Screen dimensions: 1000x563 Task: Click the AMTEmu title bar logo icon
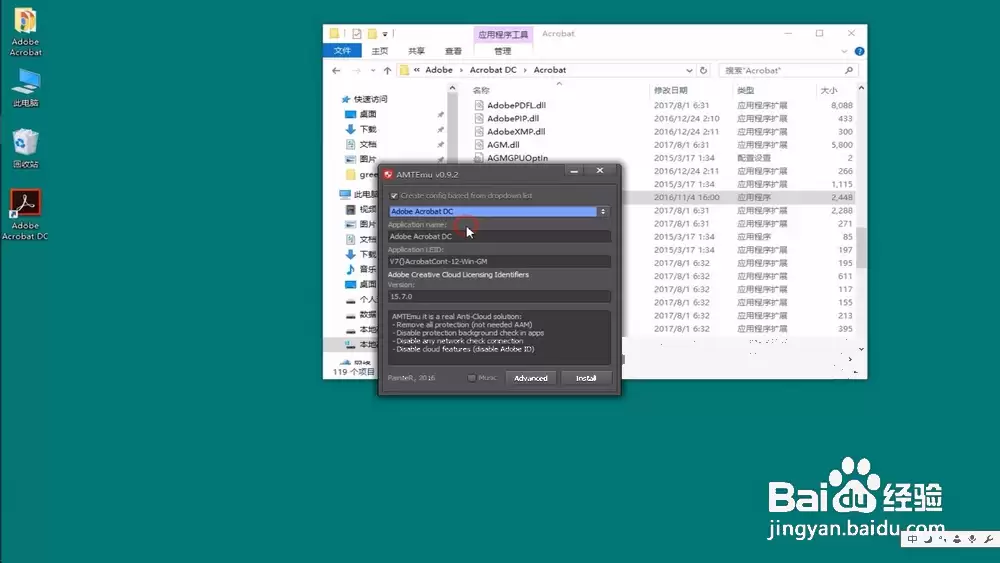[x=388, y=174]
